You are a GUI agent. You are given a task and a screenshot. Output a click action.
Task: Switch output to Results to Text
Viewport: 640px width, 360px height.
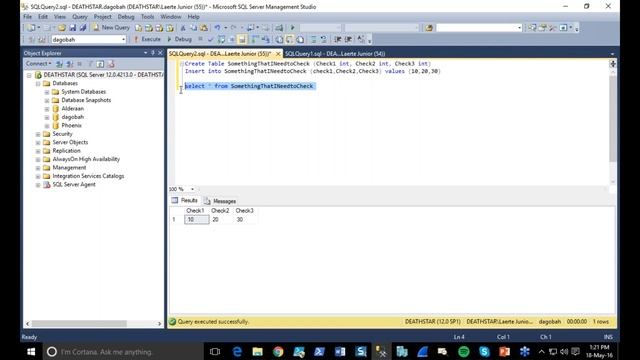[279, 40]
